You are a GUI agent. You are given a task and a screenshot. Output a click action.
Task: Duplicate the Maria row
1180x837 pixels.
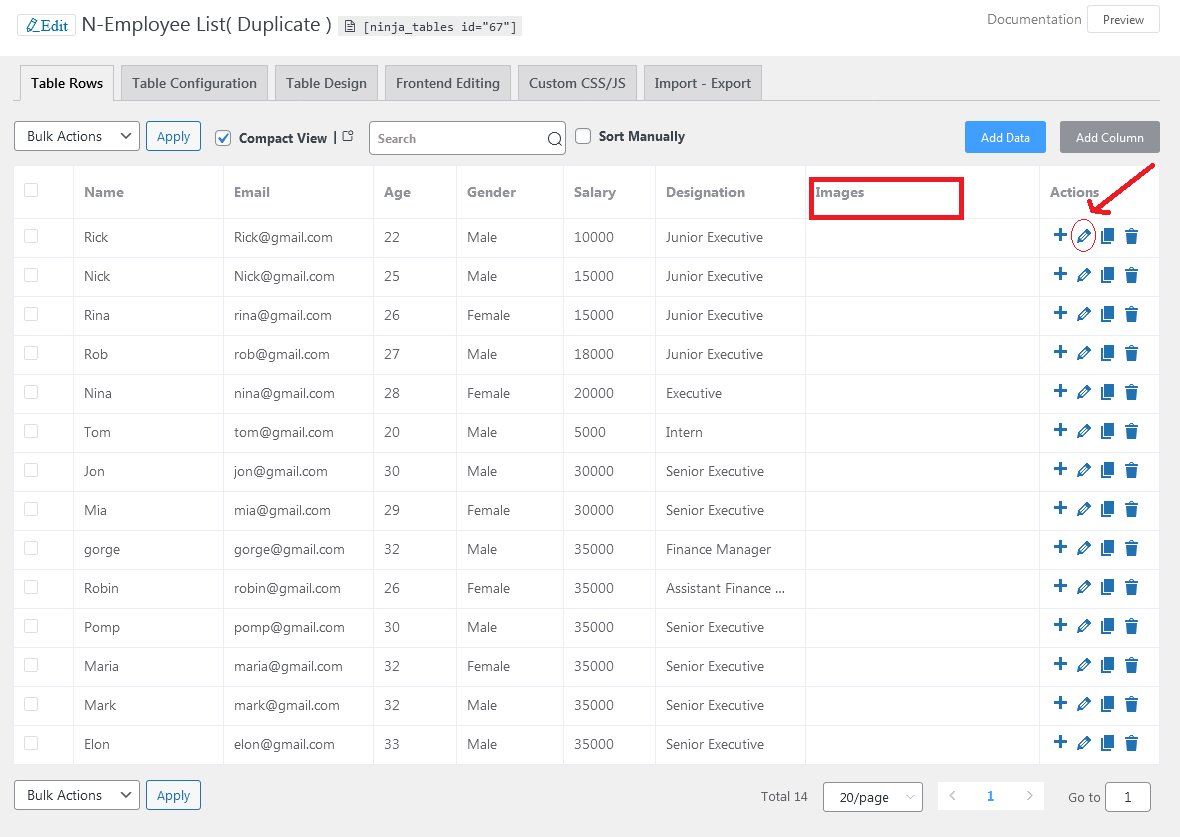1107,666
